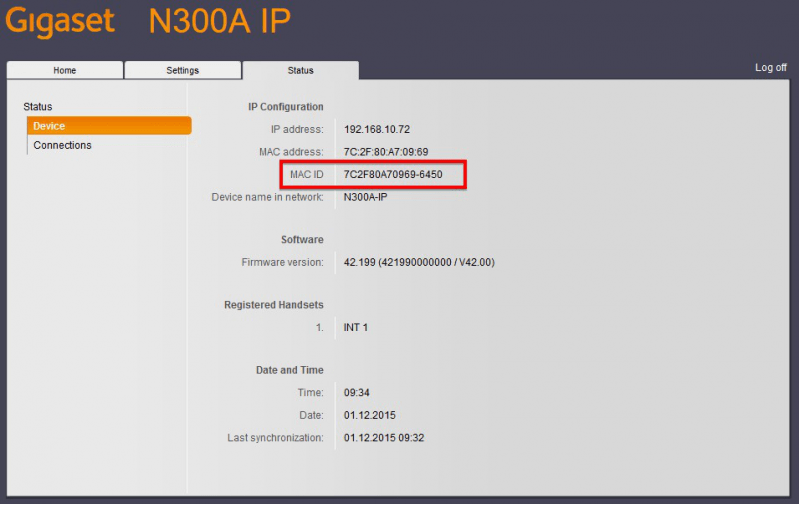The height and width of the screenshot is (505, 799).
Task: Click the IP address value 192.168.10.72
Action: (377, 129)
